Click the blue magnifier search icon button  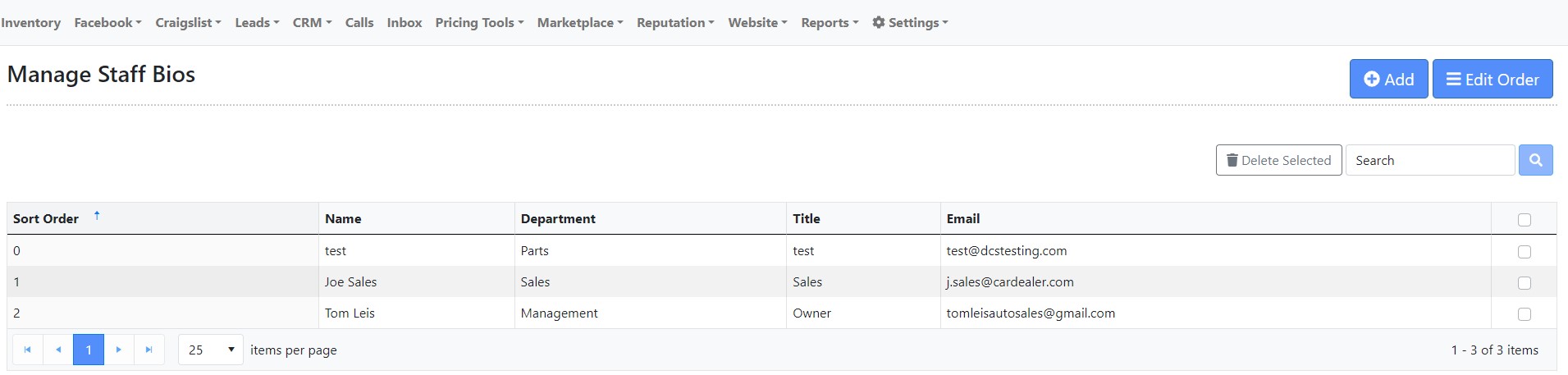[1535, 160]
